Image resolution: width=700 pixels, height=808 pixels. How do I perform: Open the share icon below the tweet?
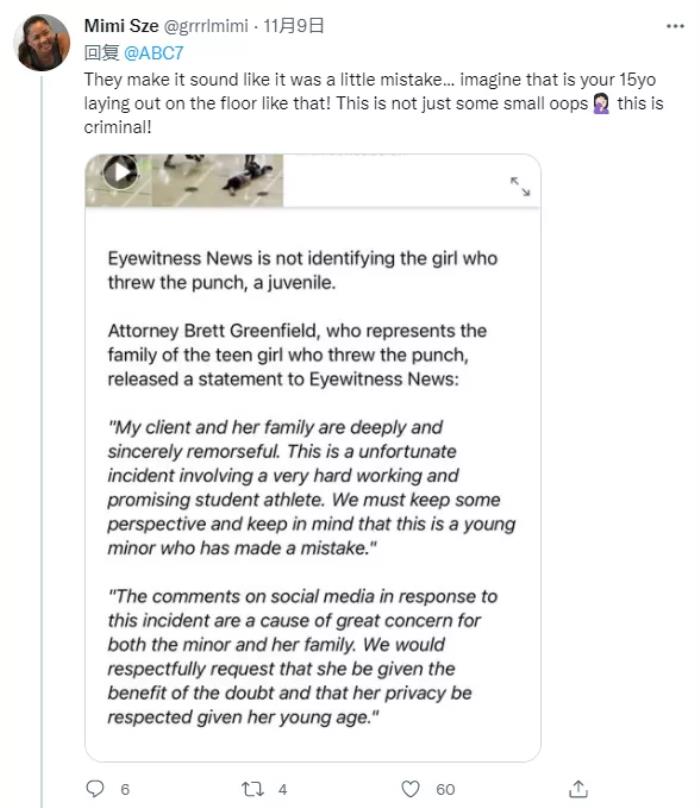(x=578, y=789)
